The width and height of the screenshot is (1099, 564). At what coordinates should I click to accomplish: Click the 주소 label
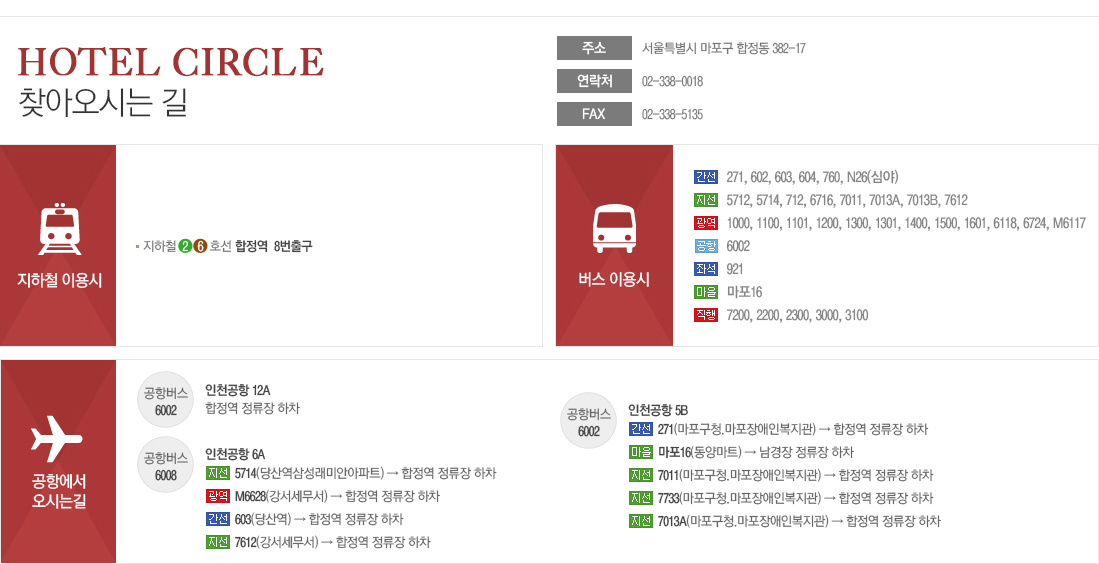tap(594, 48)
